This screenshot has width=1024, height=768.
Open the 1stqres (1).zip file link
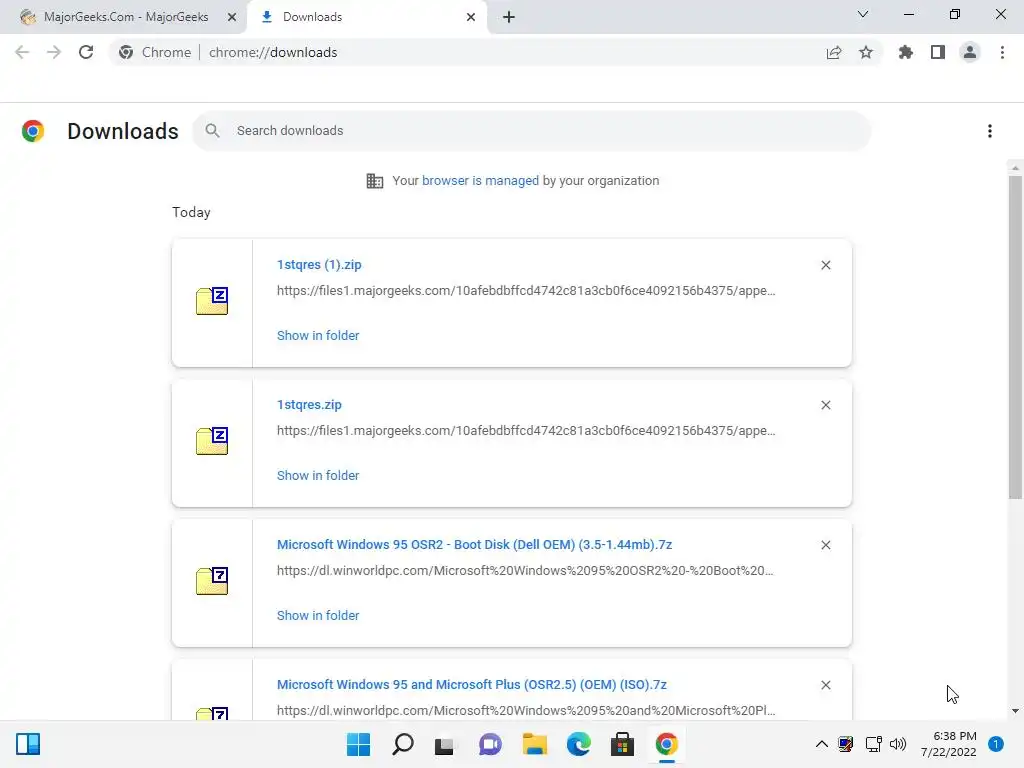pyautogui.click(x=319, y=265)
